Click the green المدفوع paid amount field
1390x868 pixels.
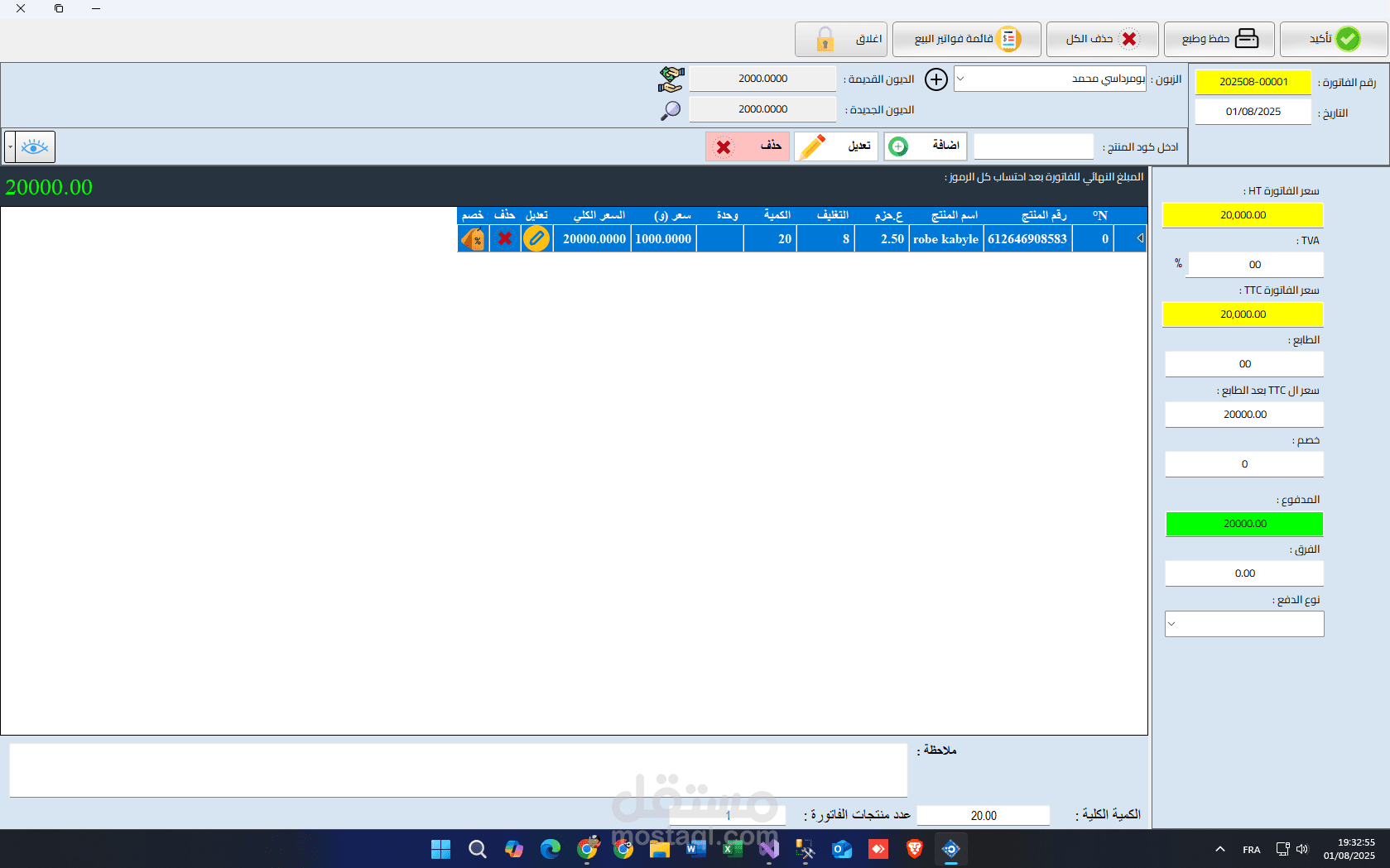[x=1244, y=524]
